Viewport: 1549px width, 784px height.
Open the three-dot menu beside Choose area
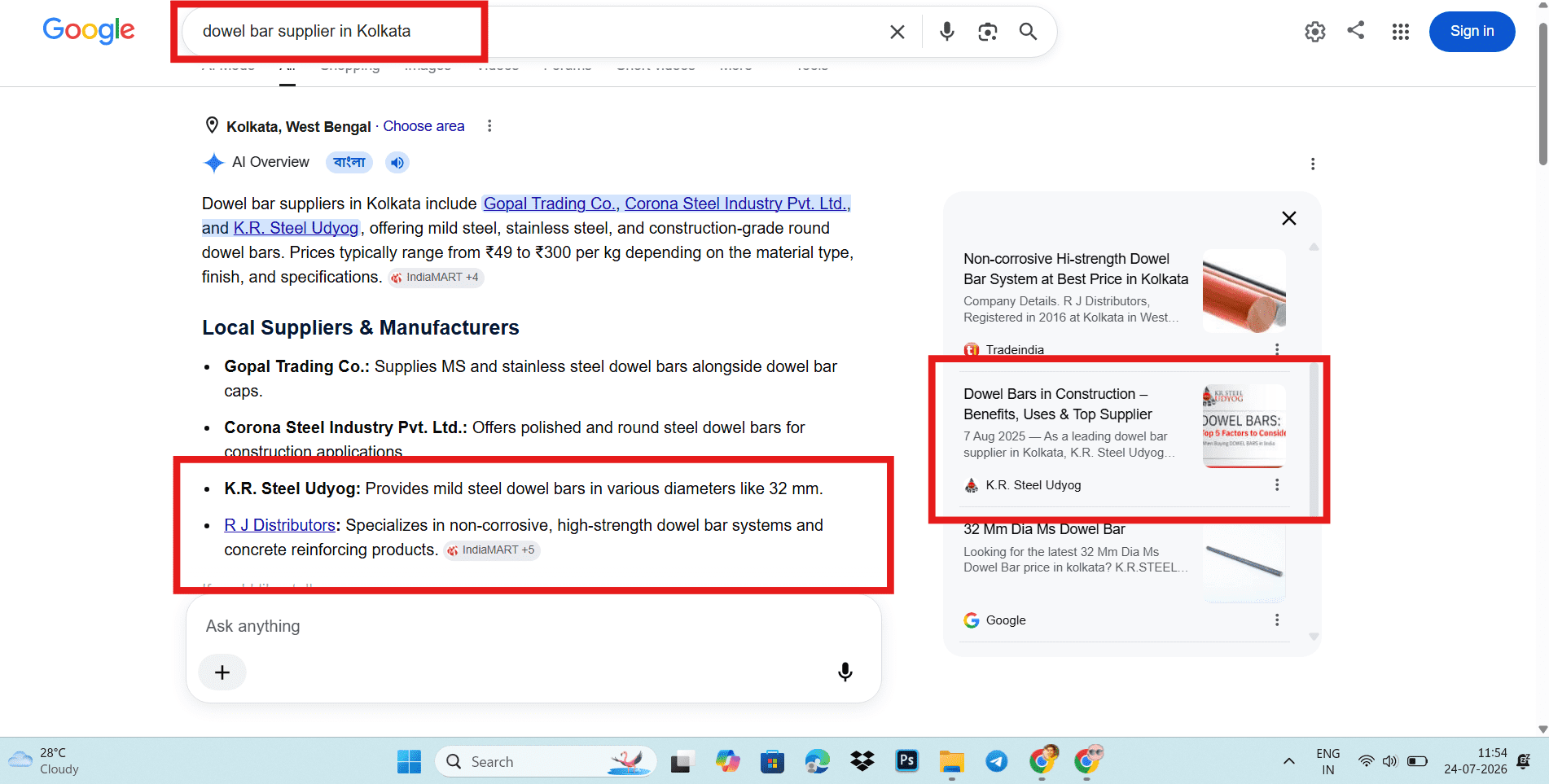489,126
